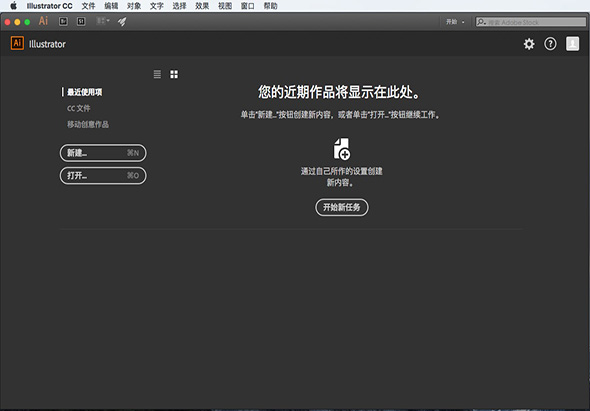The width and height of the screenshot is (590, 411).
Task: Click the user profile avatar icon
Action: coord(572,44)
